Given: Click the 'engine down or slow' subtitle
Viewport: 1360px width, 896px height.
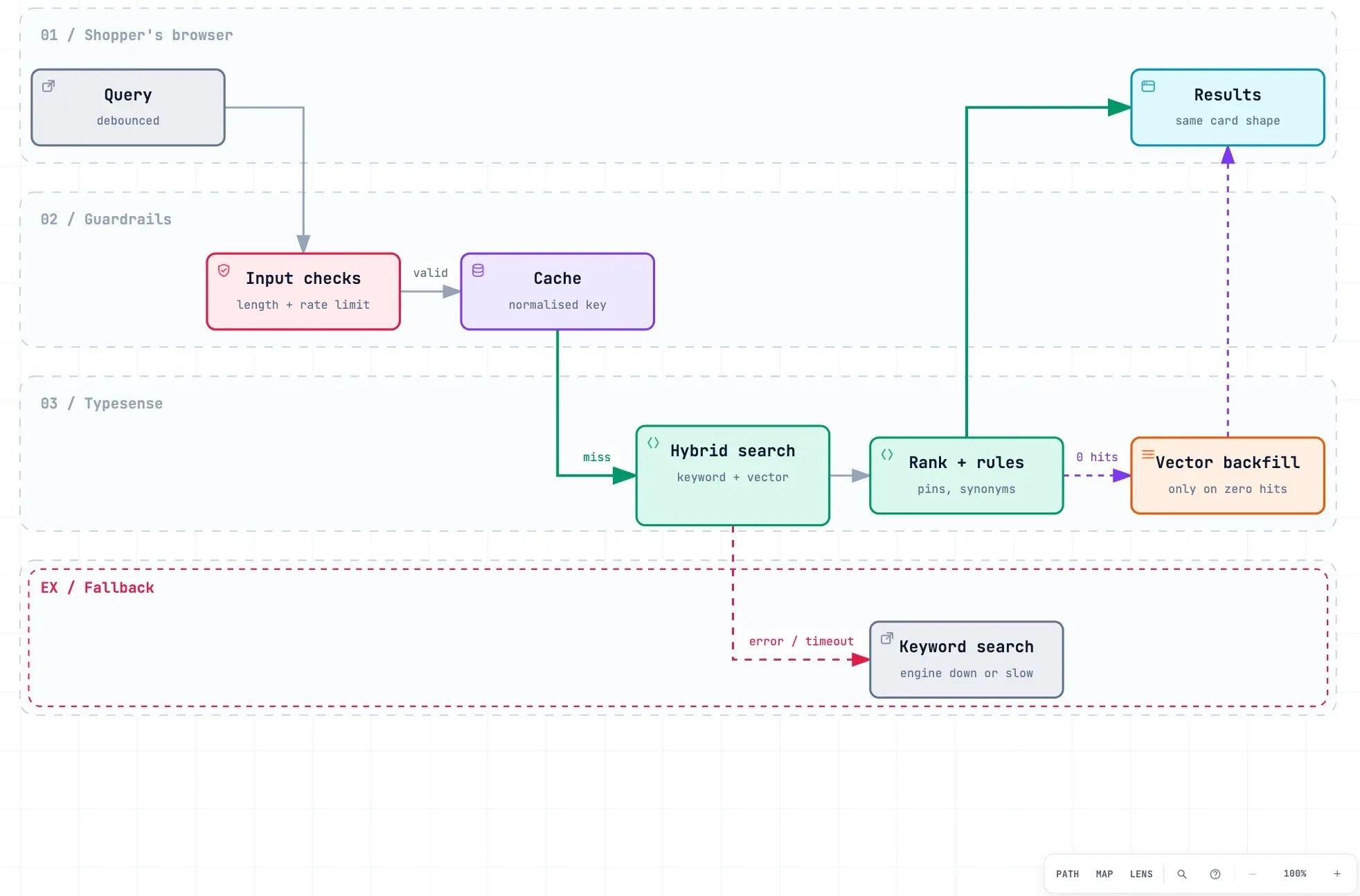Looking at the screenshot, I should pos(967,673).
